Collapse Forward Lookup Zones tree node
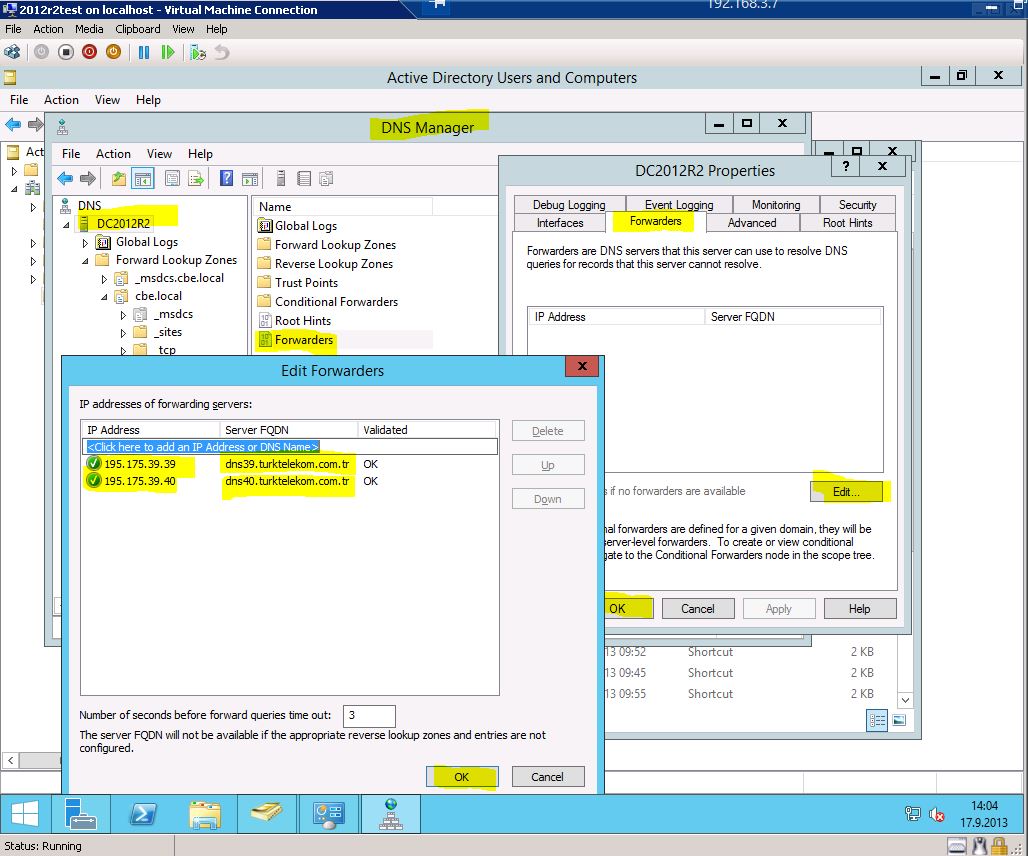The height and width of the screenshot is (856, 1028). [85, 261]
